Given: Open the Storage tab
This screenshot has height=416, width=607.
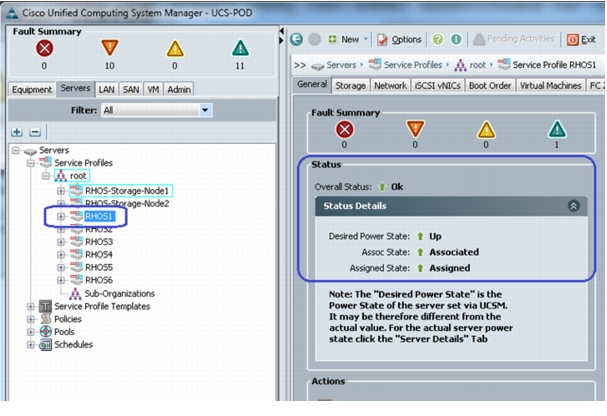Looking at the screenshot, I should click(x=350, y=86).
